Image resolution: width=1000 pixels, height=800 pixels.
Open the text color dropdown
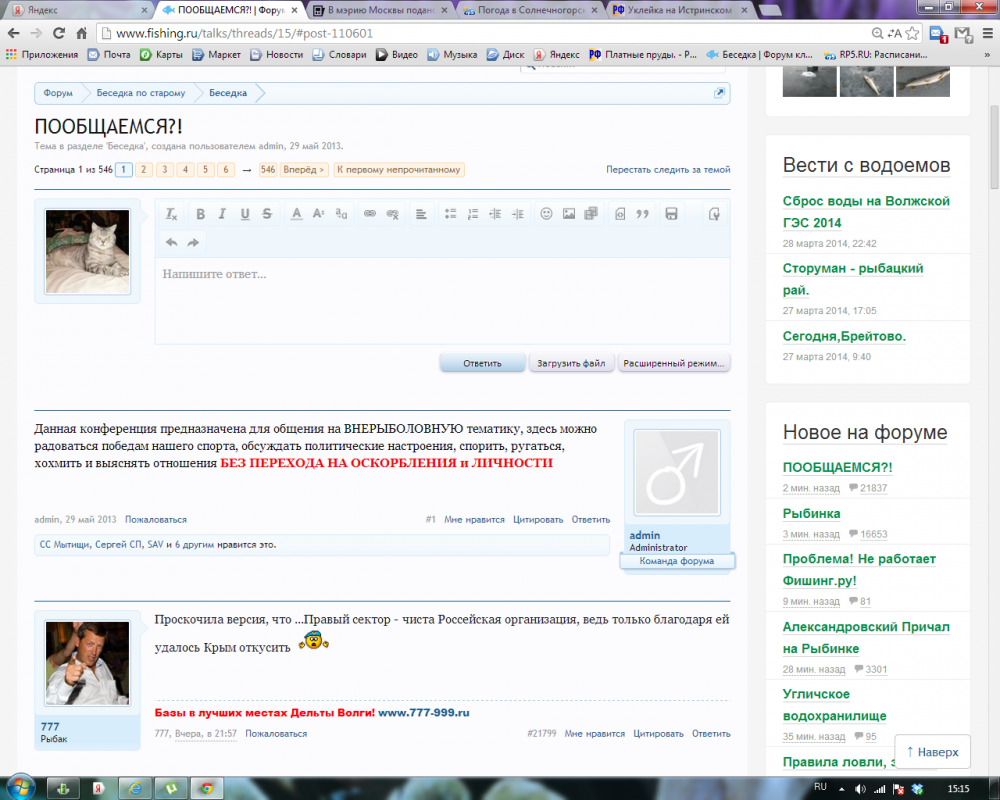click(x=296, y=214)
